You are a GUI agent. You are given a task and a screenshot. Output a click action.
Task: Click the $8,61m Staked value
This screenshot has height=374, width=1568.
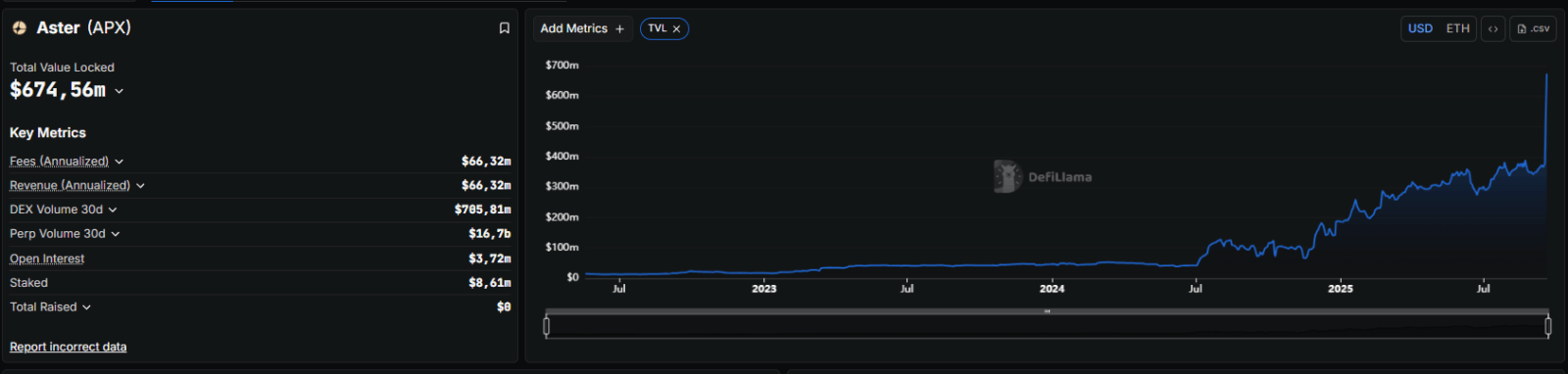coord(489,283)
